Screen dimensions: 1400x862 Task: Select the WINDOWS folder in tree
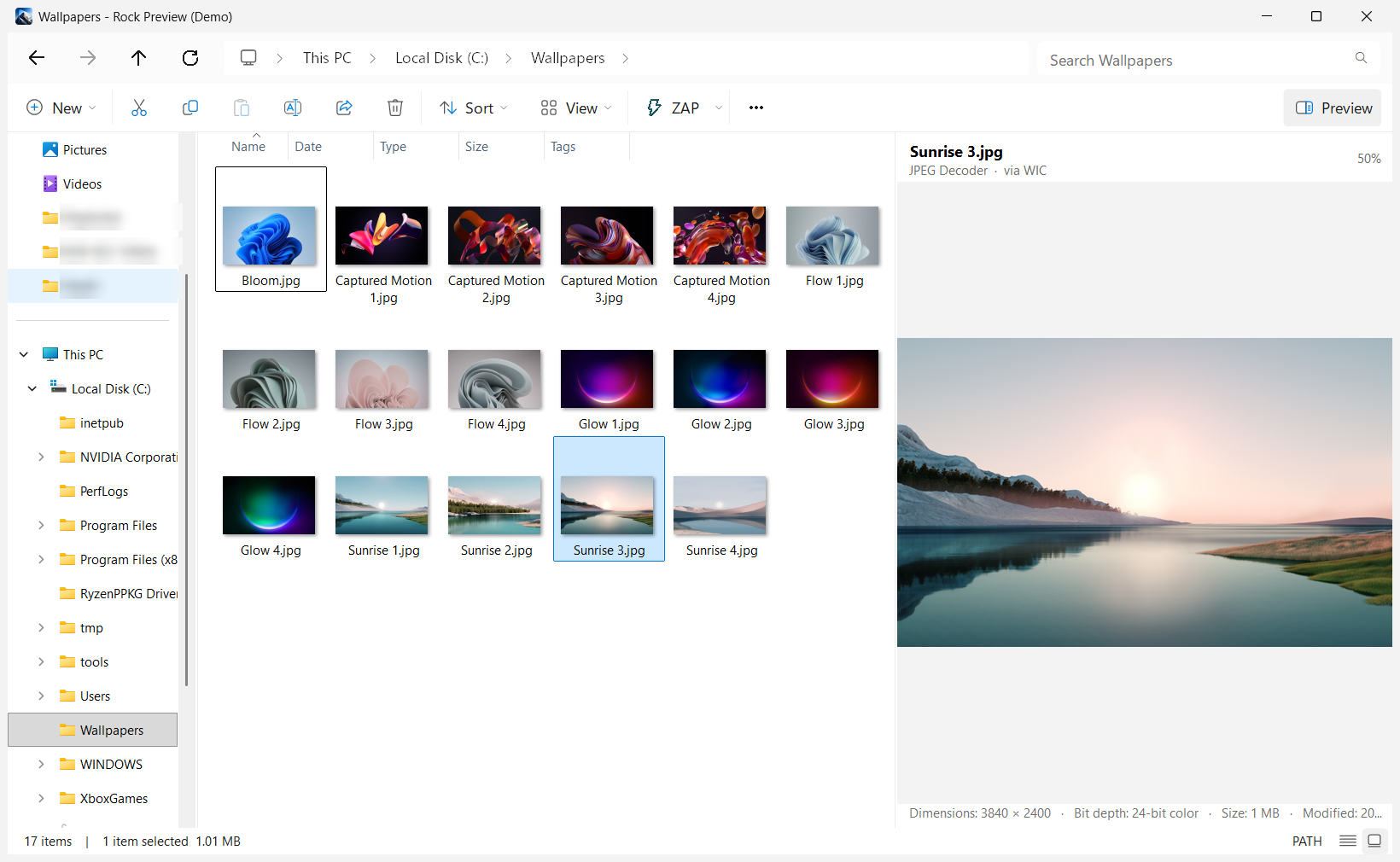102,765
